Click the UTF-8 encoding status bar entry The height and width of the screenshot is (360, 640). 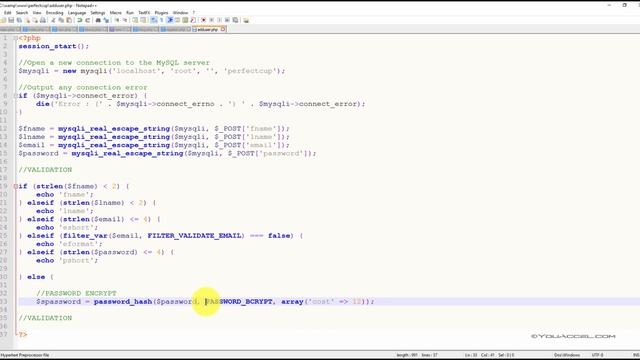pos(597,355)
